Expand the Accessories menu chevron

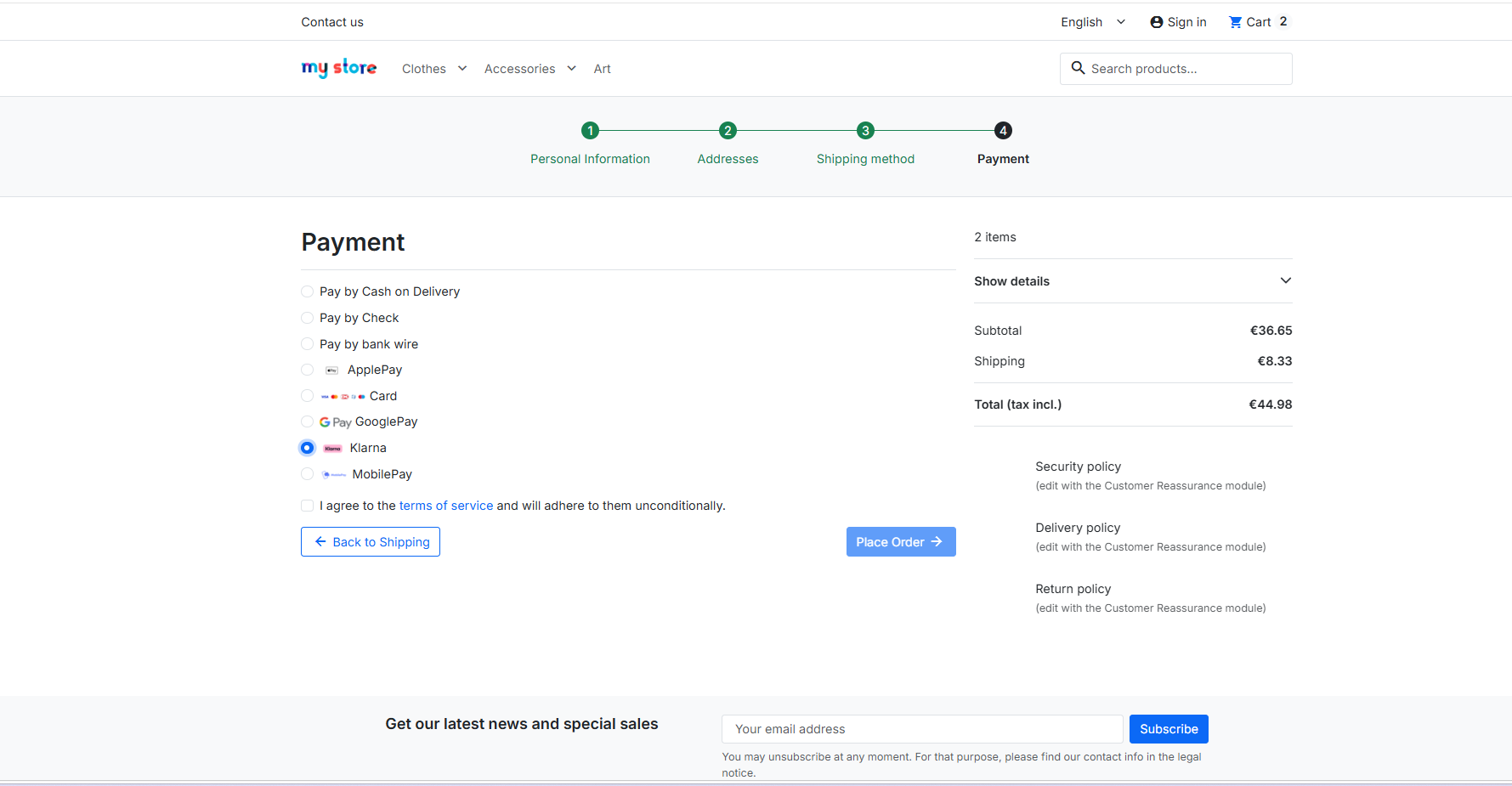coord(572,68)
